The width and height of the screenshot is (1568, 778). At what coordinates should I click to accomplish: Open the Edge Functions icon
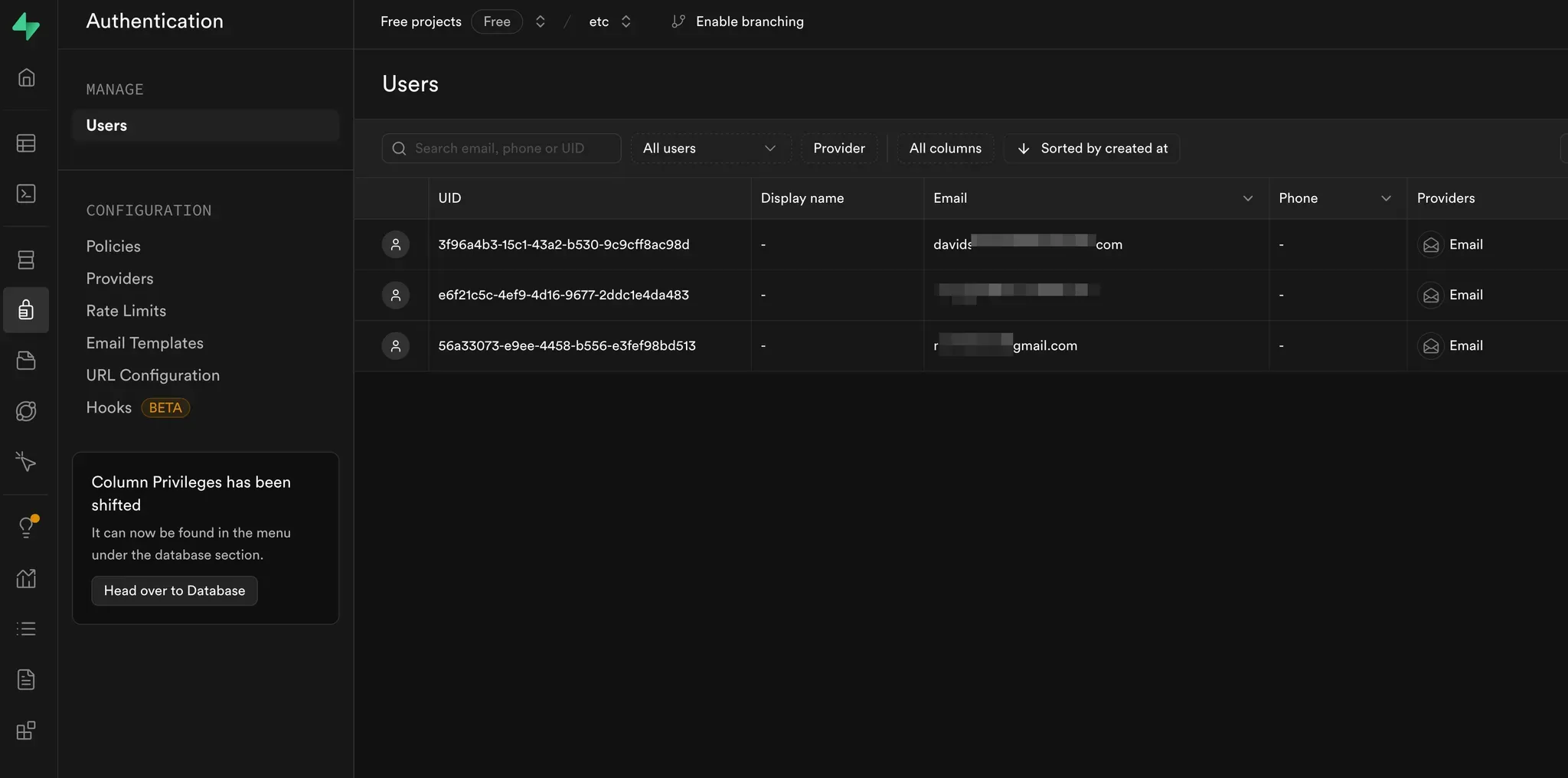26,411
